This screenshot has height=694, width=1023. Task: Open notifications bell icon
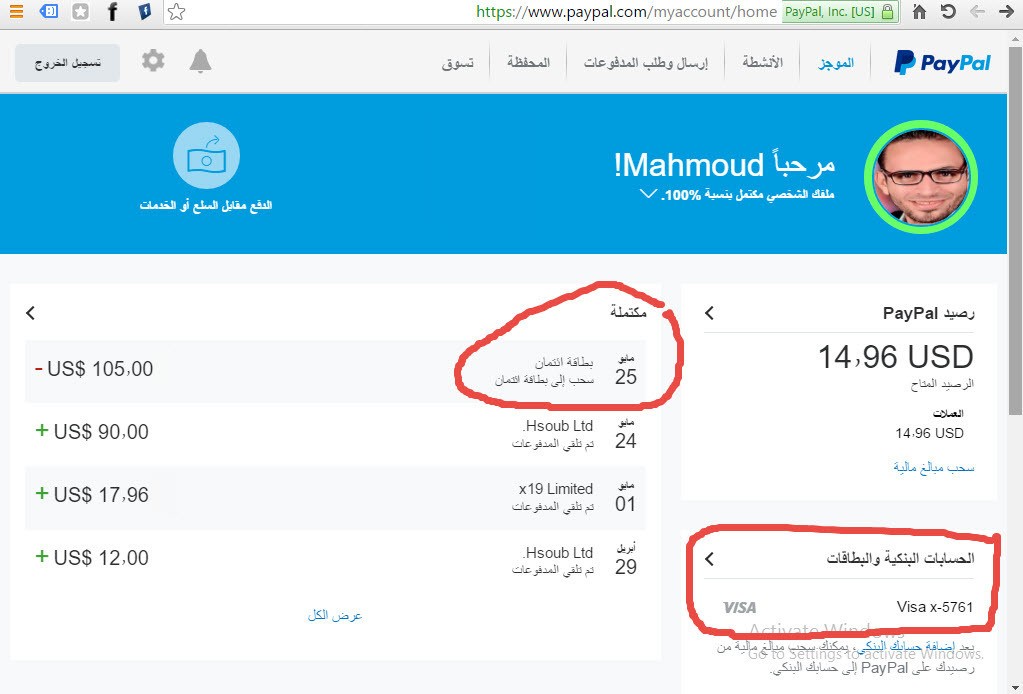pyautogui.click(x=200, y=61)
